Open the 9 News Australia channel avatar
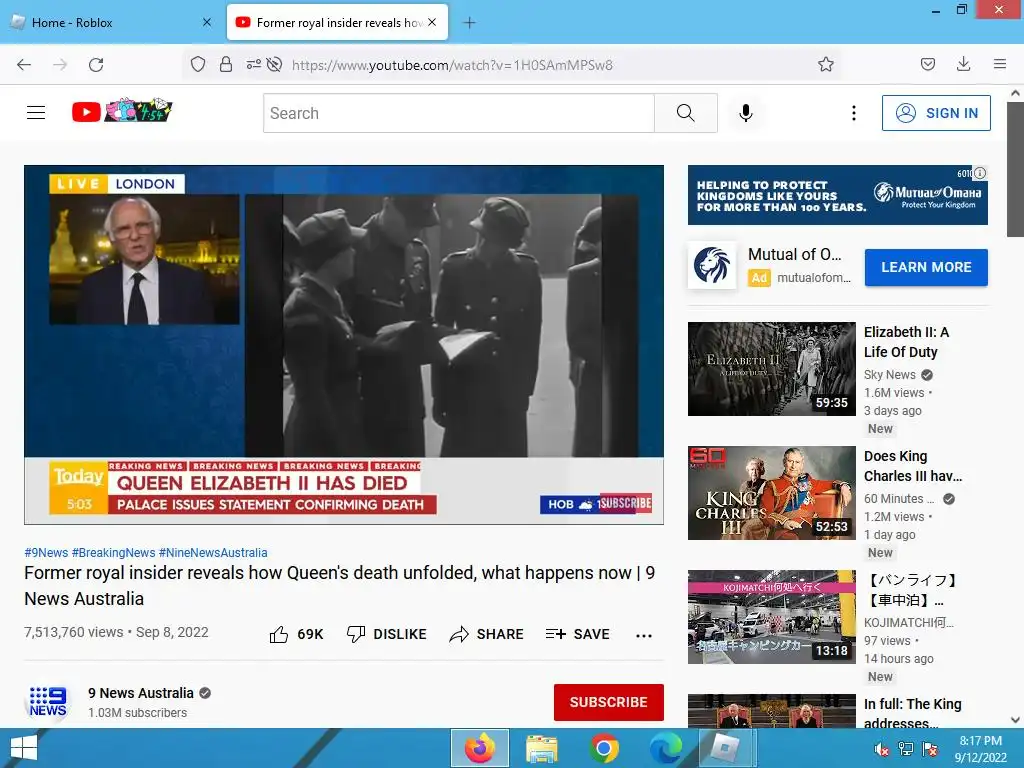1024x768 pixels. tap(48, 702)
